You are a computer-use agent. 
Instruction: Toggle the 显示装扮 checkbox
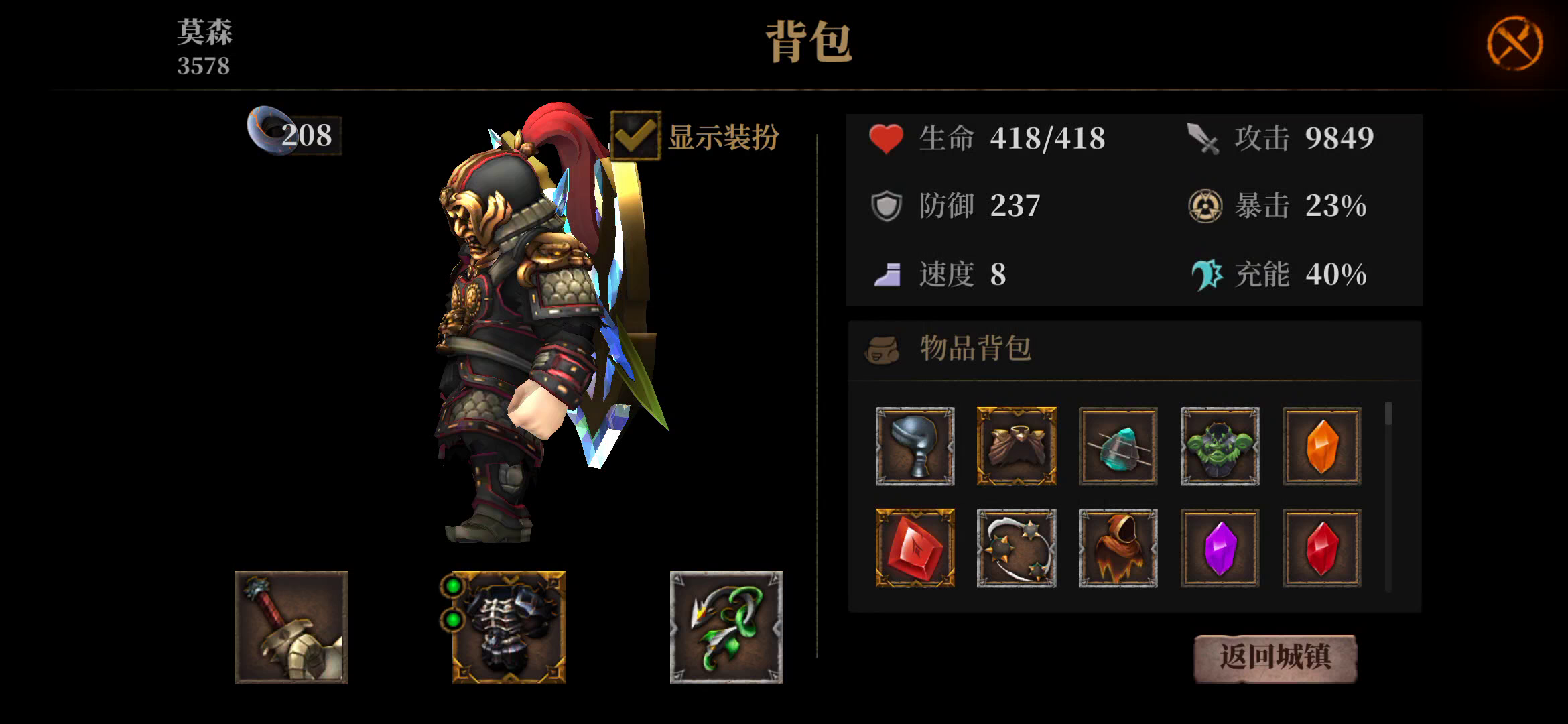(635, 136)
